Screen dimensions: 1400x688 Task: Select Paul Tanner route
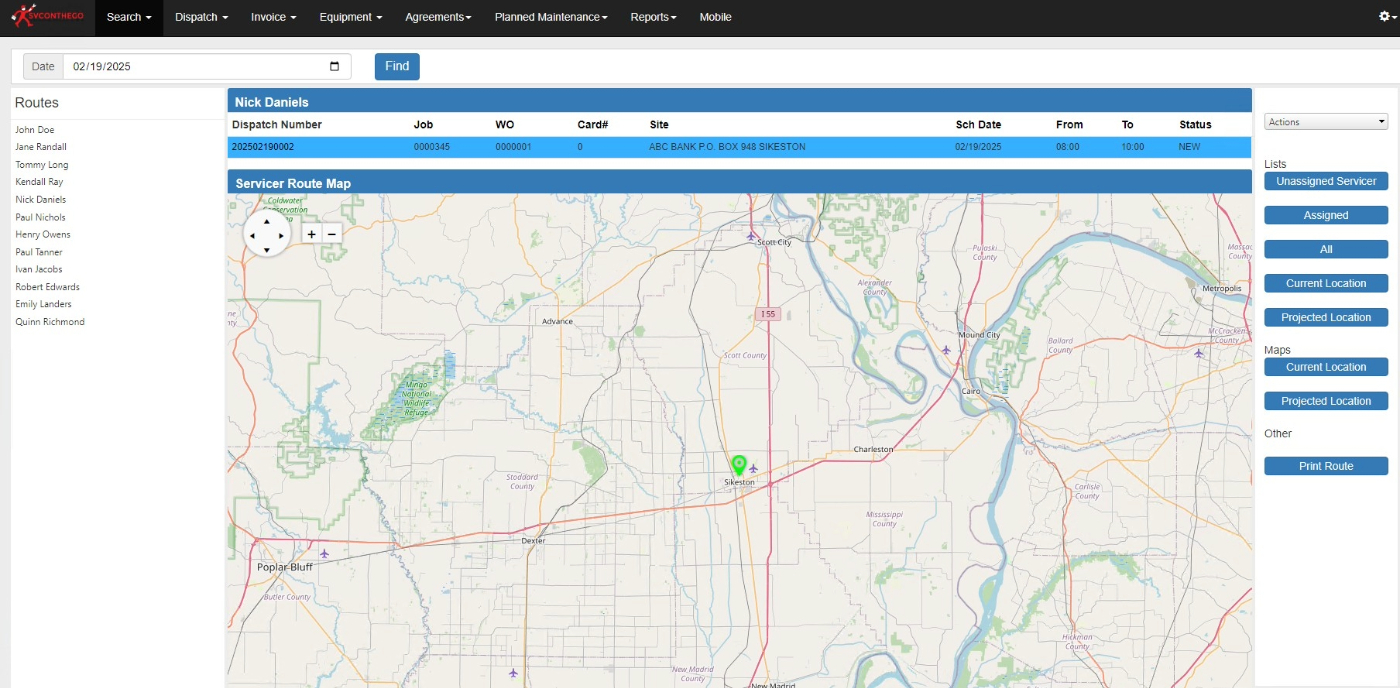click(x=39, y=252)
